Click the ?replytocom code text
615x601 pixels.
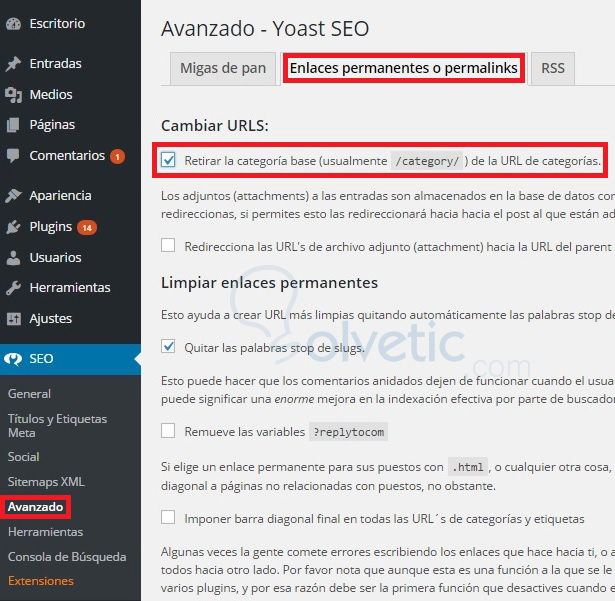click(349, 432)
